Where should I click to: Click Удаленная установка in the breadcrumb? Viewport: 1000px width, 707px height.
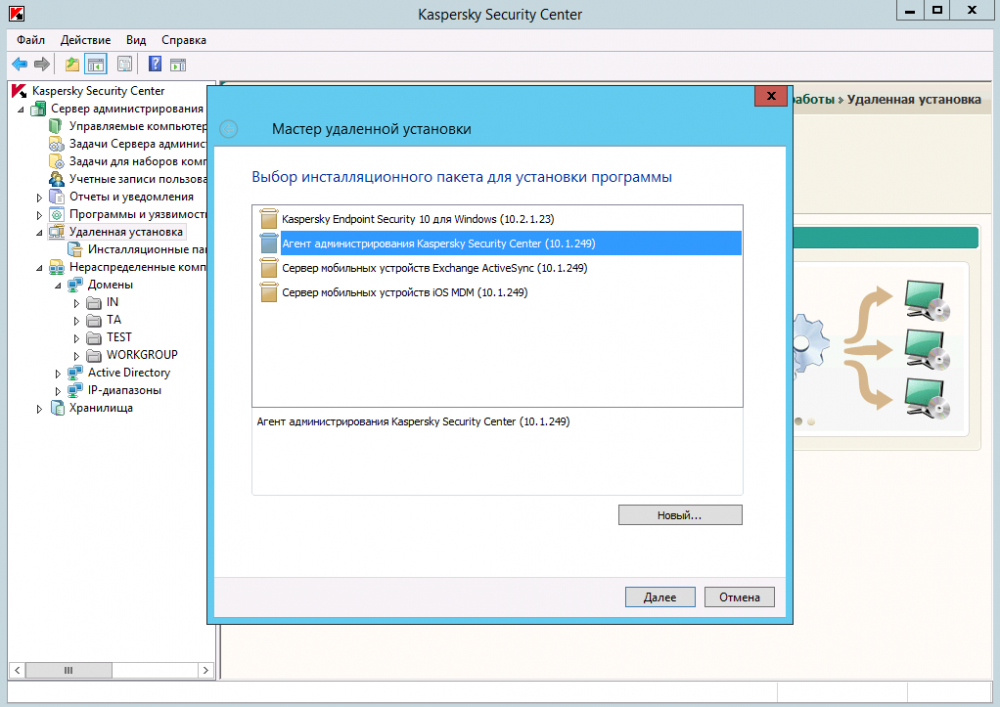pyautogui.click(x=913, y=99)
